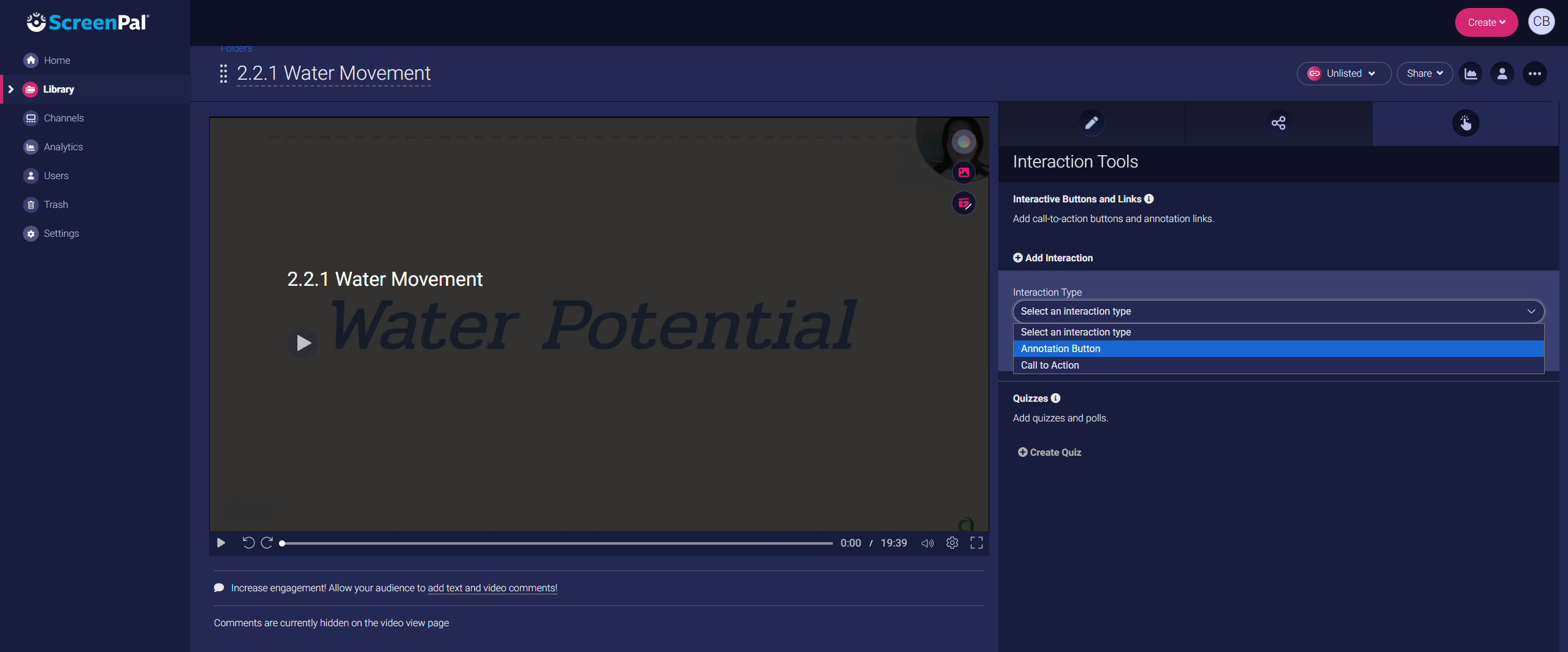Viewport: 1568px width, 652px height.
Task: Open the add text and video comments link
Action: (x=492, y=588)
